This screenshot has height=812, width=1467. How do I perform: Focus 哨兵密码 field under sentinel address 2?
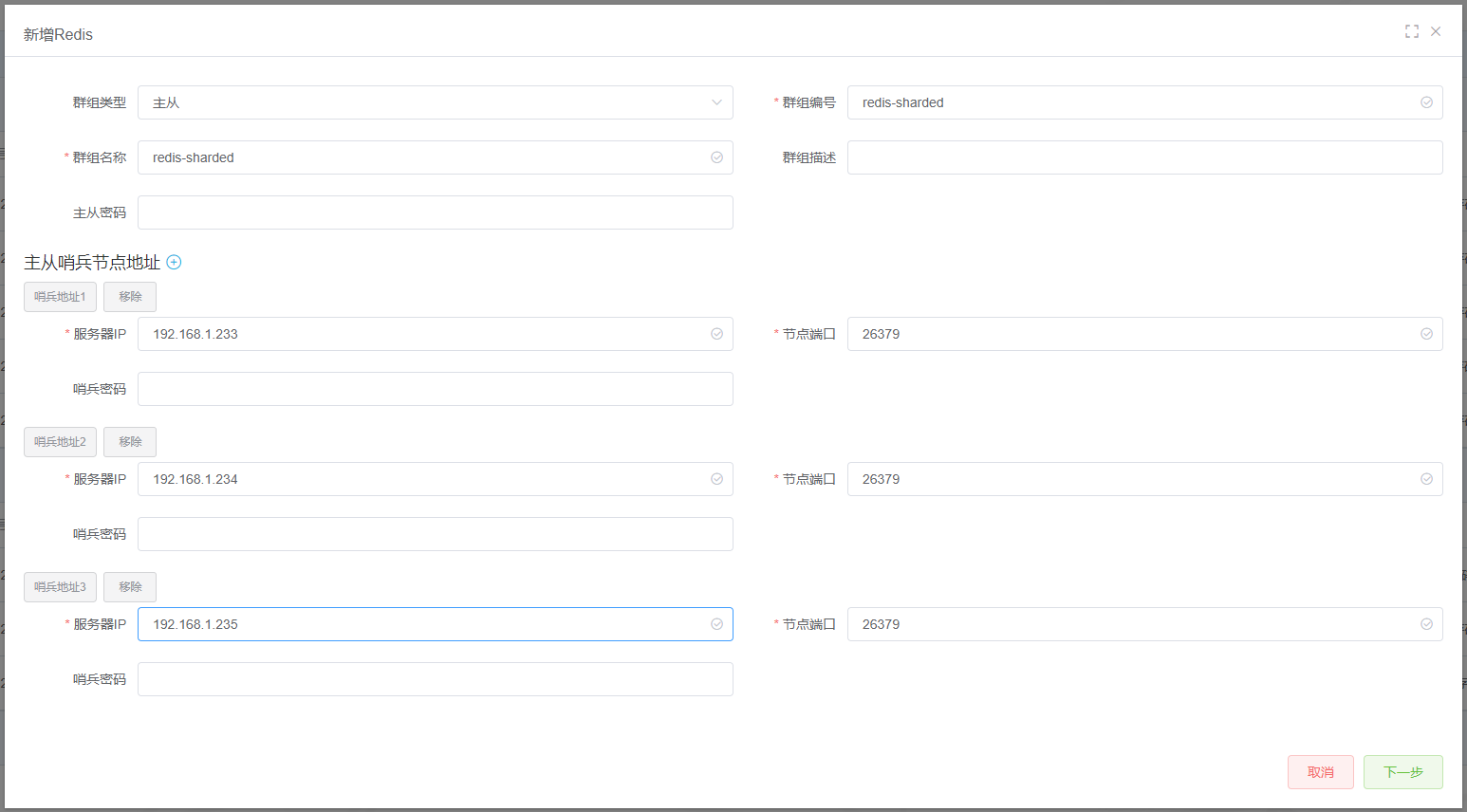436,534
